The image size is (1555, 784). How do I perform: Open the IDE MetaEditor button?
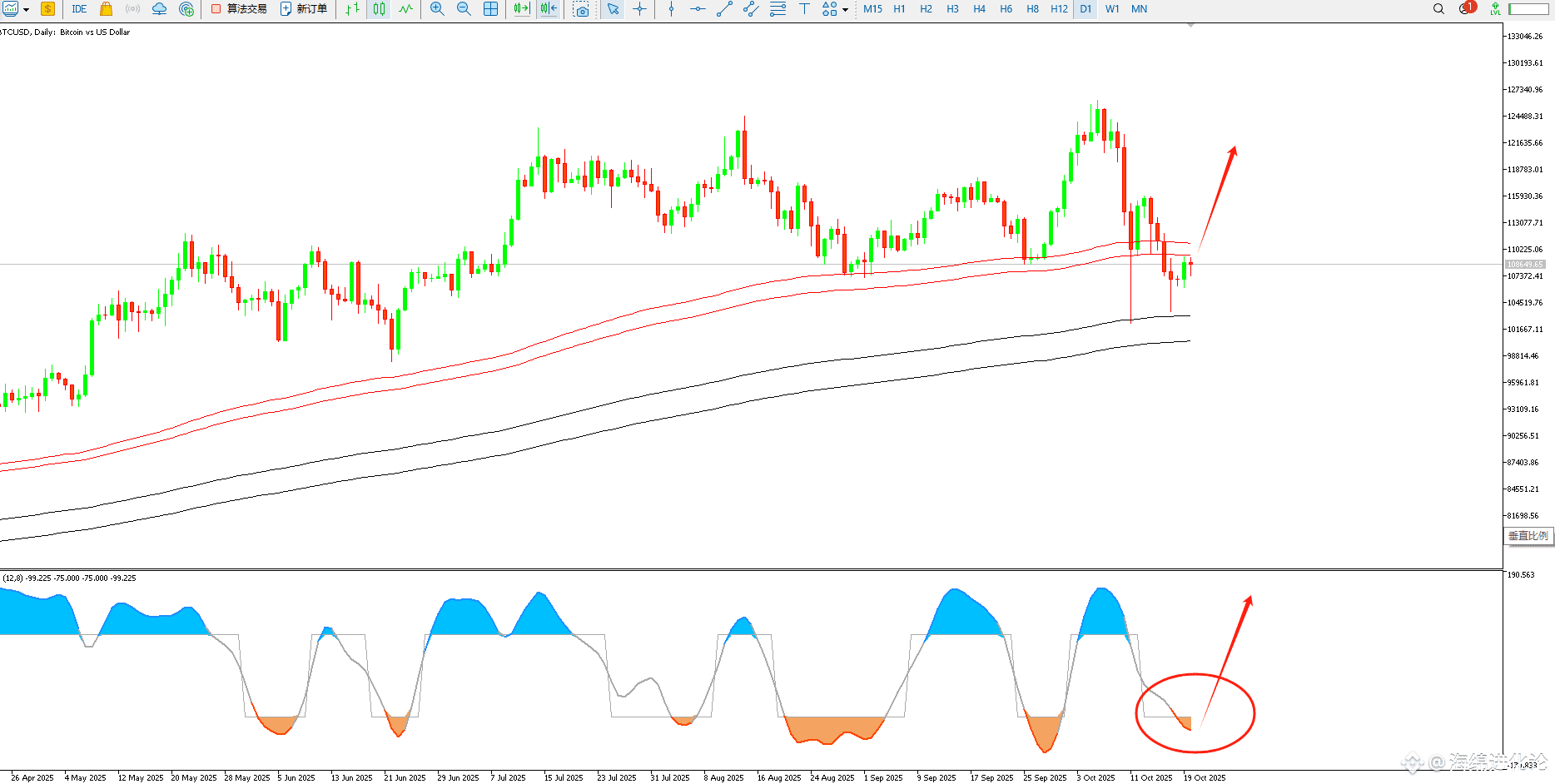click(79, 9)
